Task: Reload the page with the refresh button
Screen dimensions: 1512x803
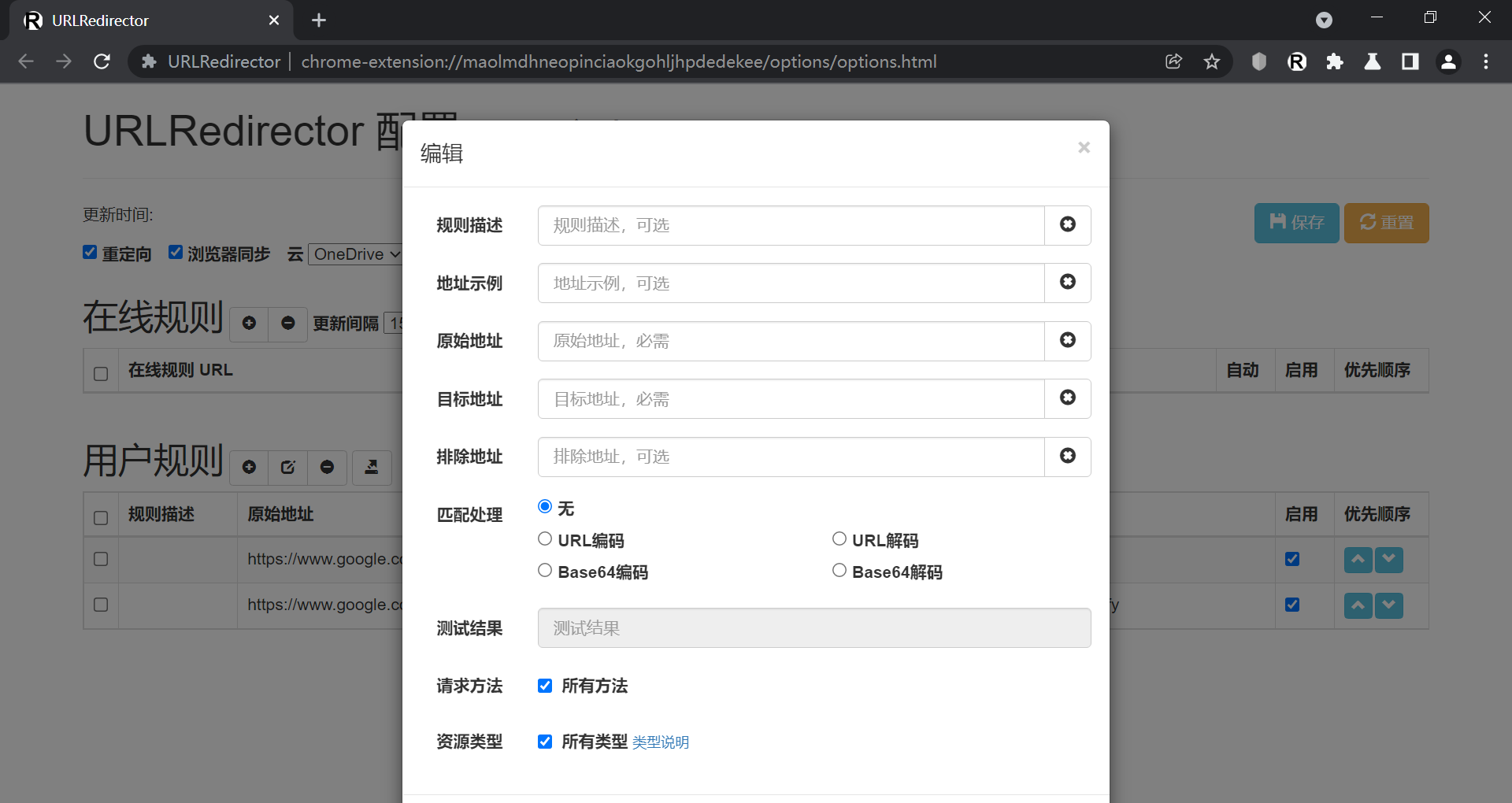Action: coord(102,61)
